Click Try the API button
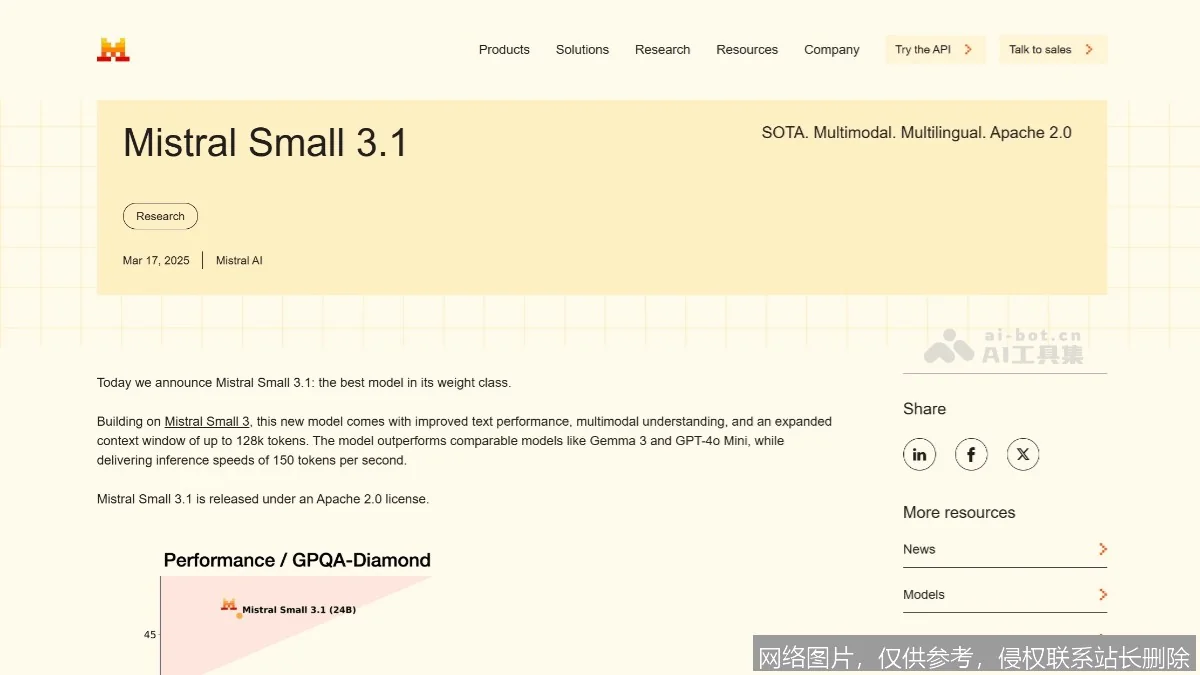The width and height of the screenshot is (1200, 675). pos(935,49)
